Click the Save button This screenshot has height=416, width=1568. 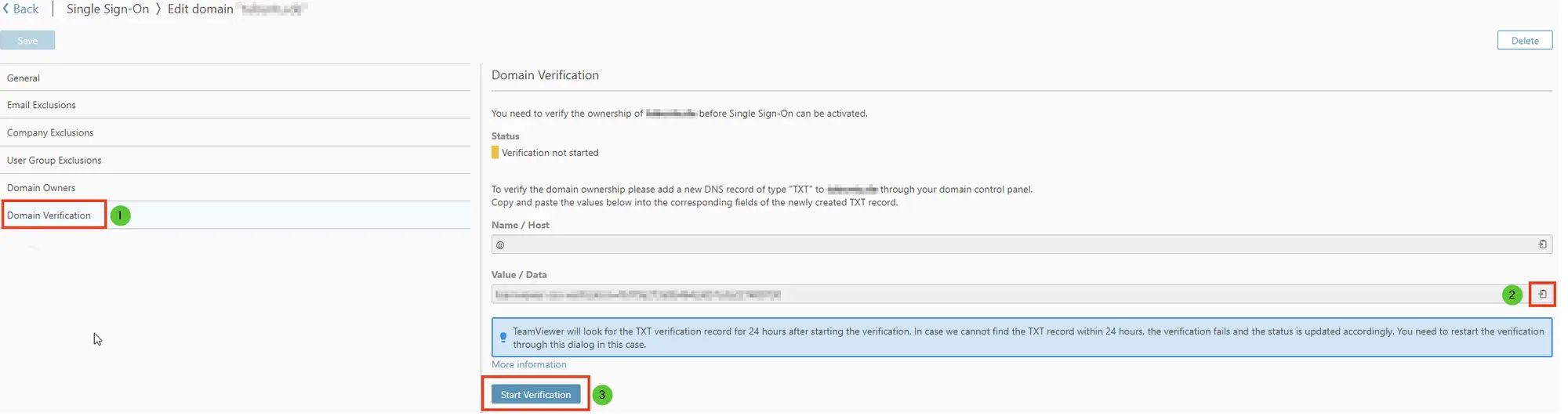[x=27, y=41]
